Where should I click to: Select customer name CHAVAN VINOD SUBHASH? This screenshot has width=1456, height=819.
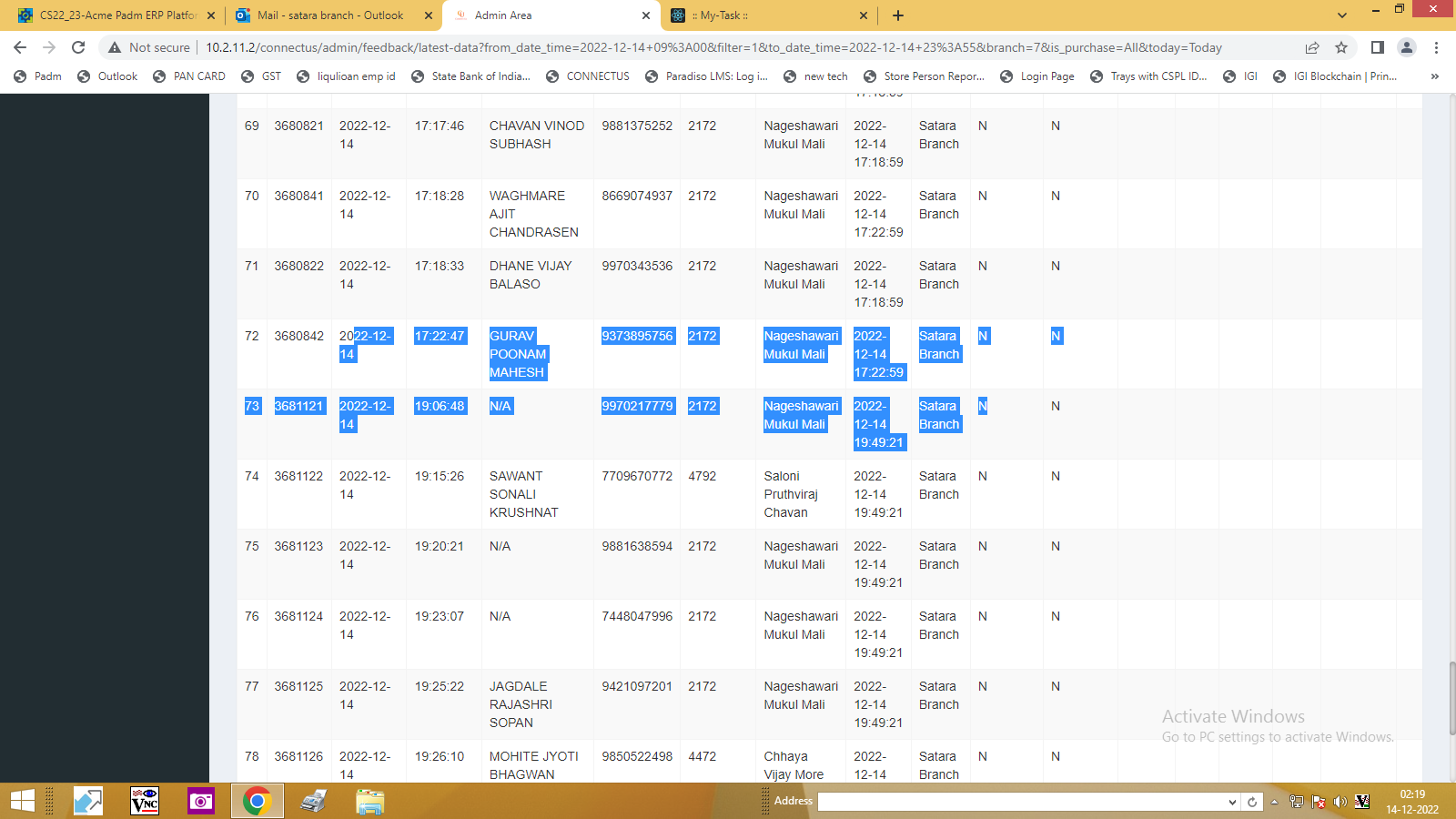click(537, 135)
